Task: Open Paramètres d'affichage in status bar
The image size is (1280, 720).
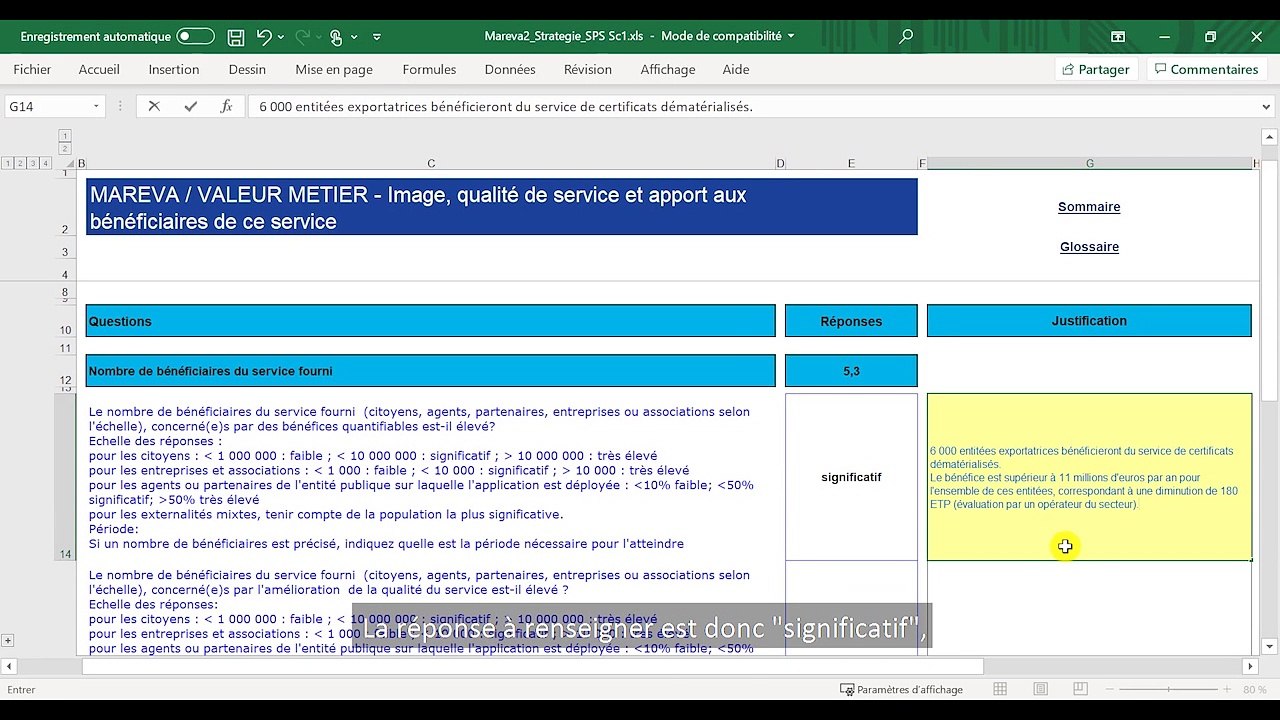Action: [901, 690]
